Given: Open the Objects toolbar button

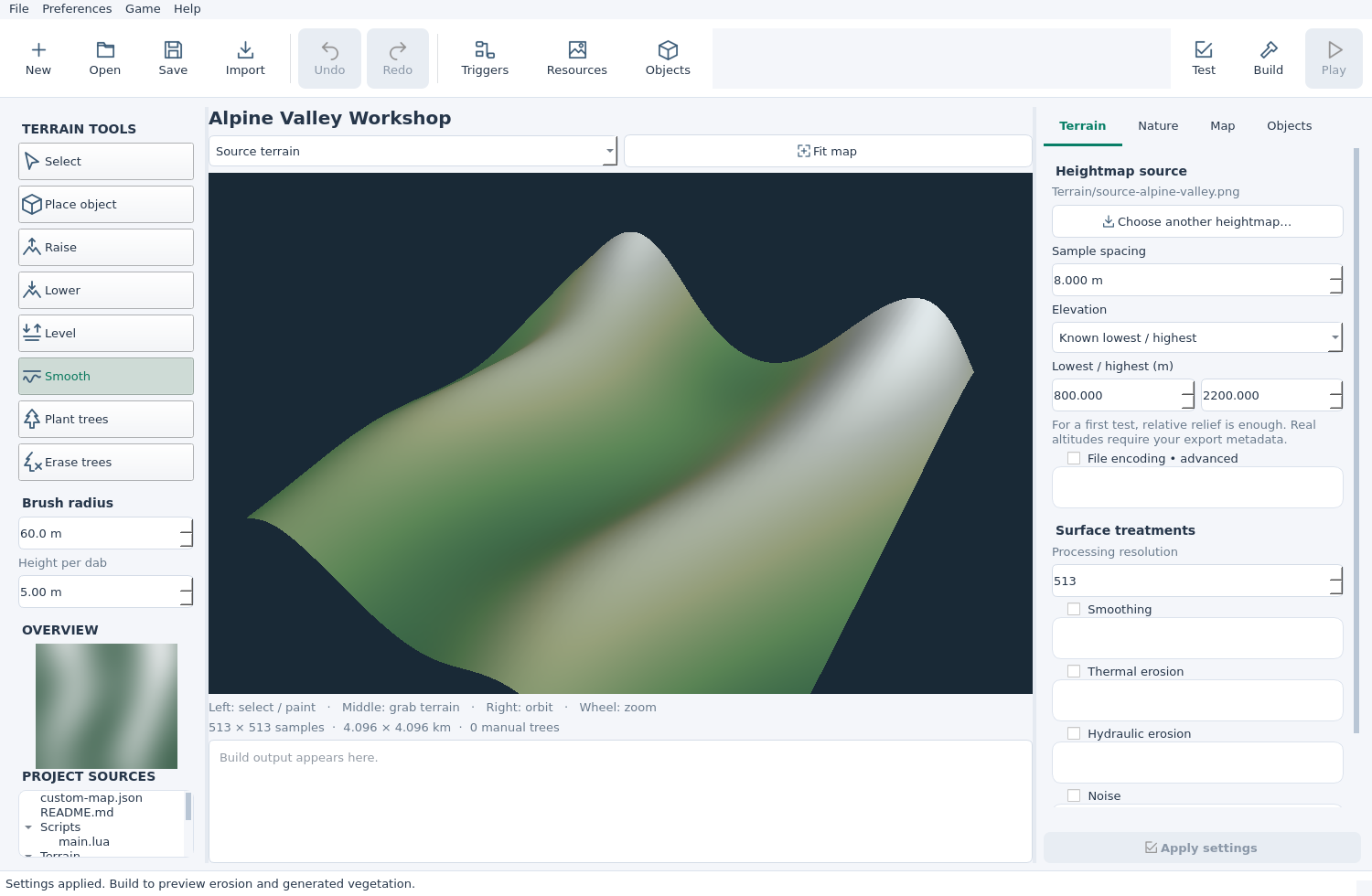Looking at the screenshot, I should (668, 59).
